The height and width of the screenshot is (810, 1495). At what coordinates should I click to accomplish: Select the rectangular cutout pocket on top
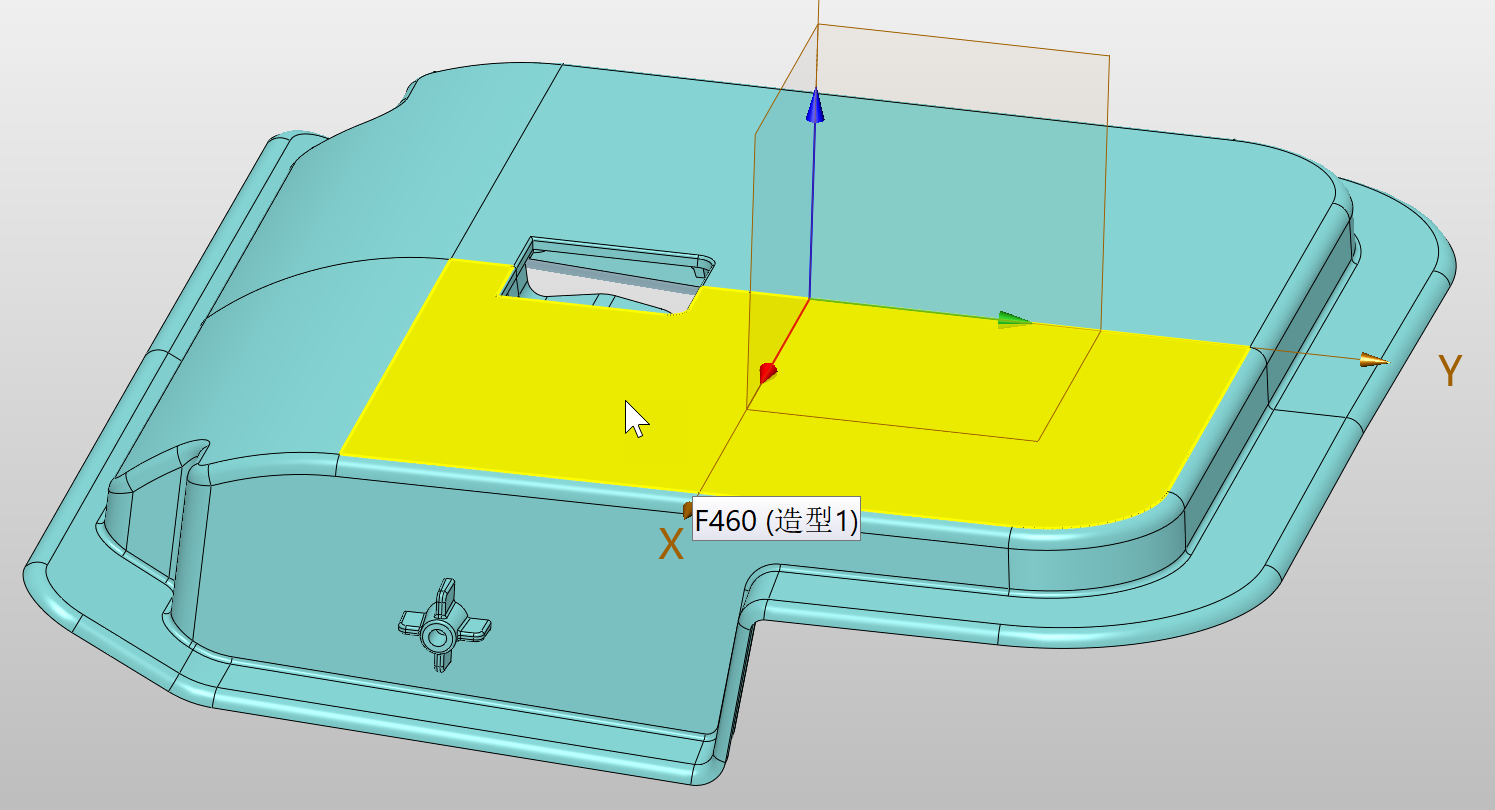(608, 275)
